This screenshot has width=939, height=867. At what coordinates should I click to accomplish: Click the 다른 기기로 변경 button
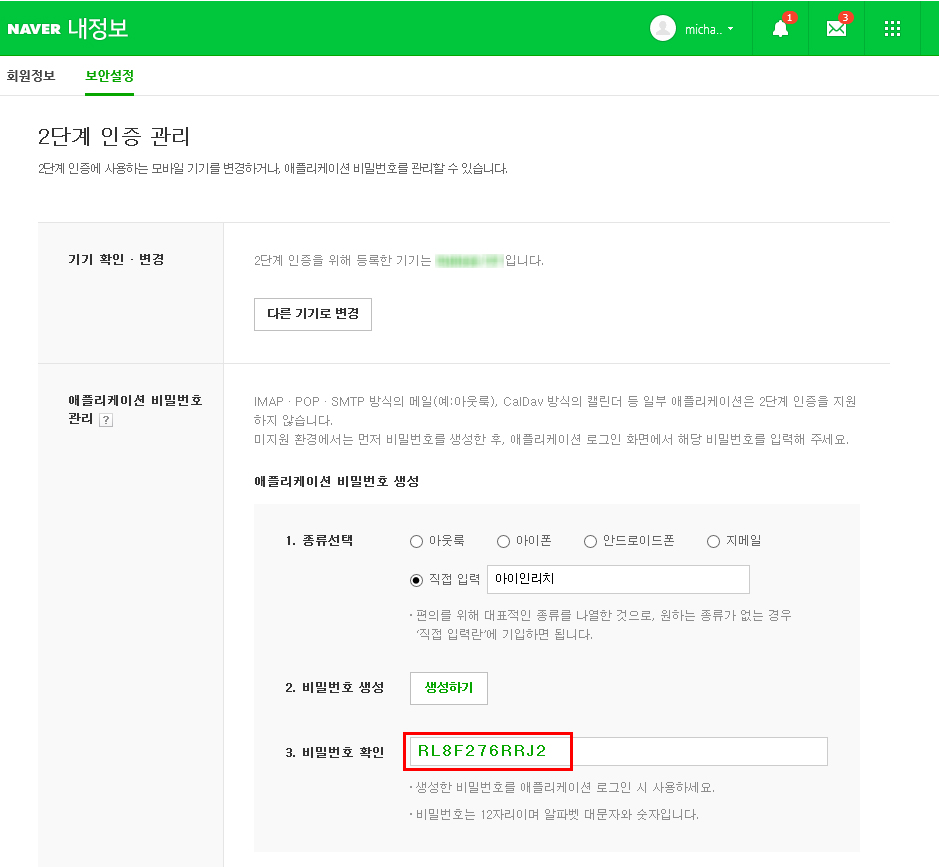point(313,313)
